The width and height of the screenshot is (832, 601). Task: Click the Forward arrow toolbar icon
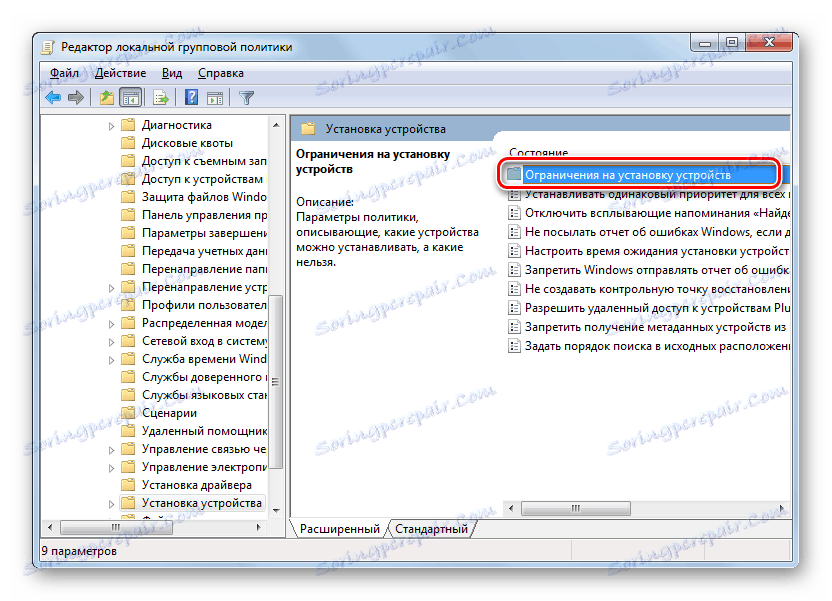[x=76, y=98]
